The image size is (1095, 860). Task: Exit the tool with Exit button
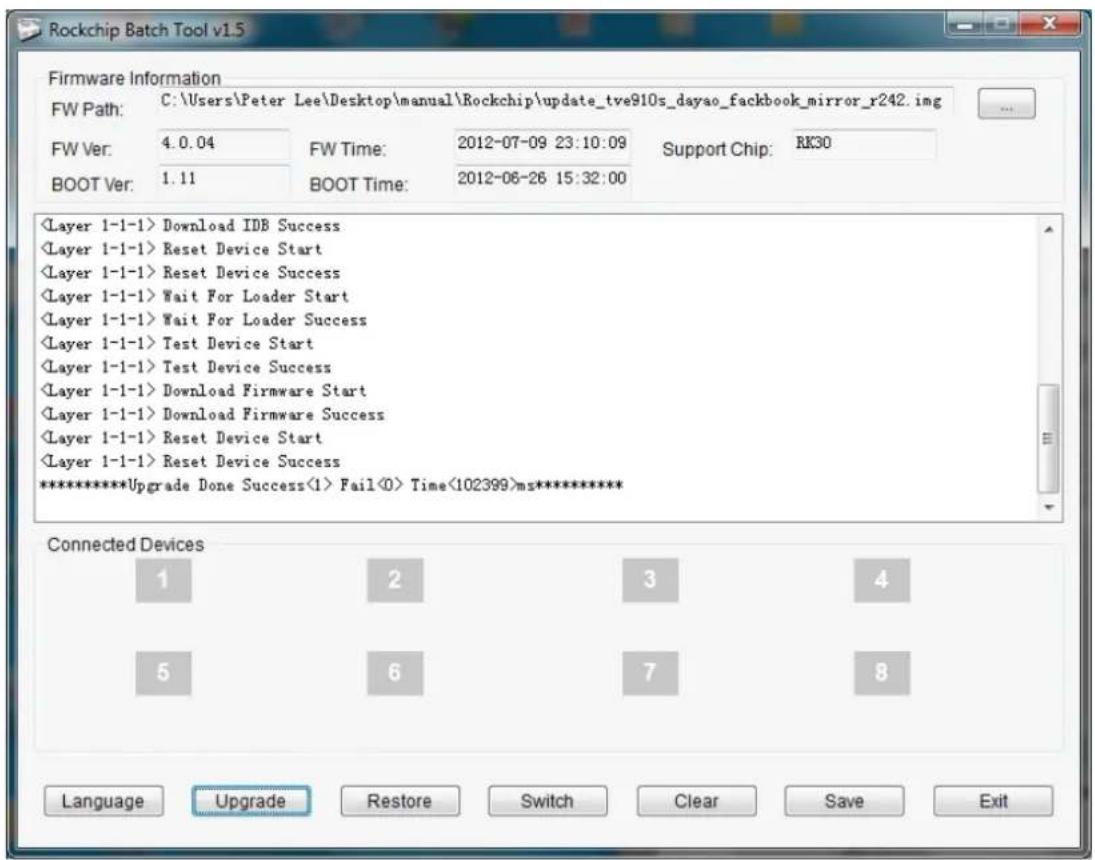pos(993,801)
